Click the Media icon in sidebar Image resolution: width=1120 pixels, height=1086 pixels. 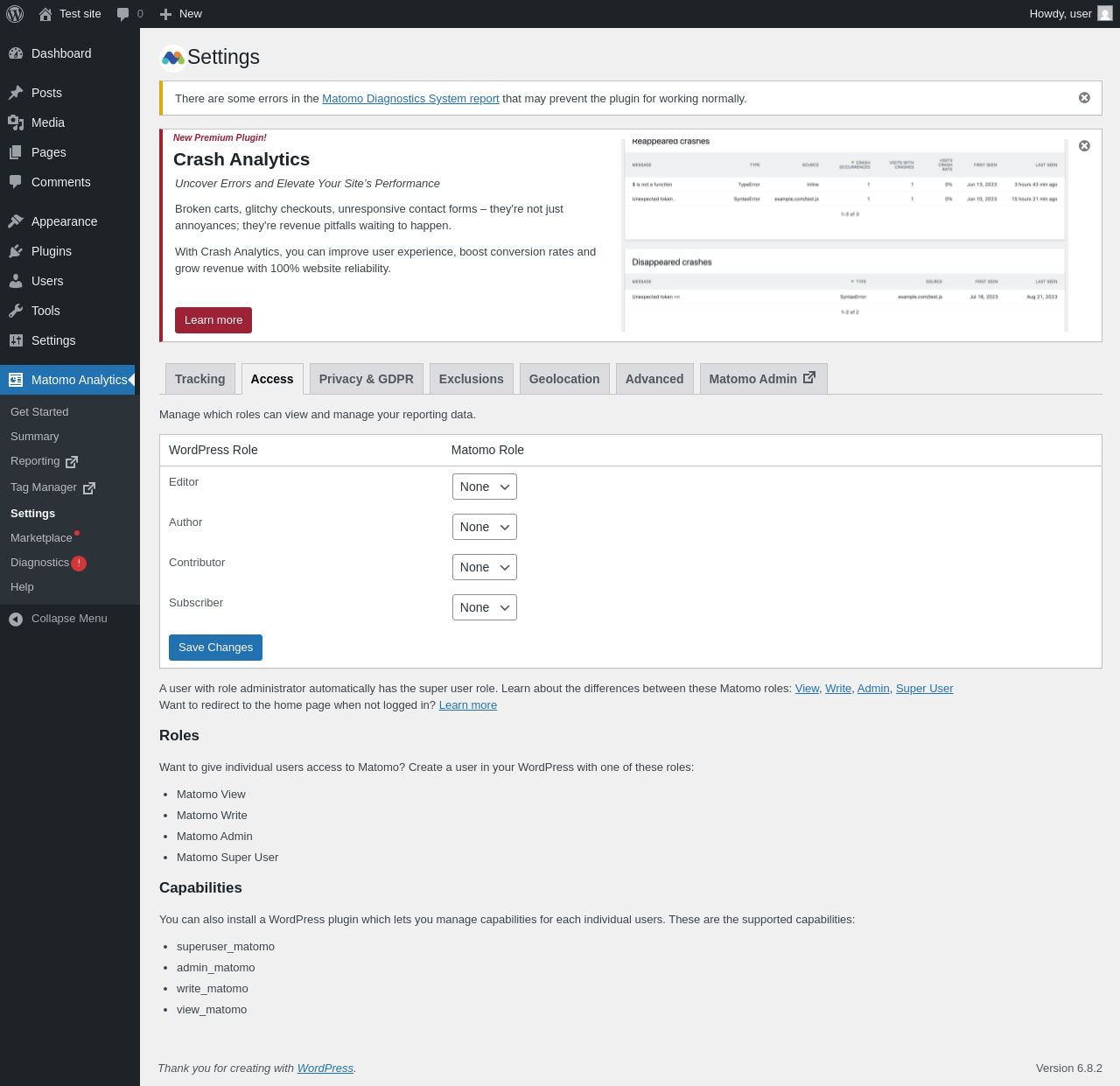(16, 123)
